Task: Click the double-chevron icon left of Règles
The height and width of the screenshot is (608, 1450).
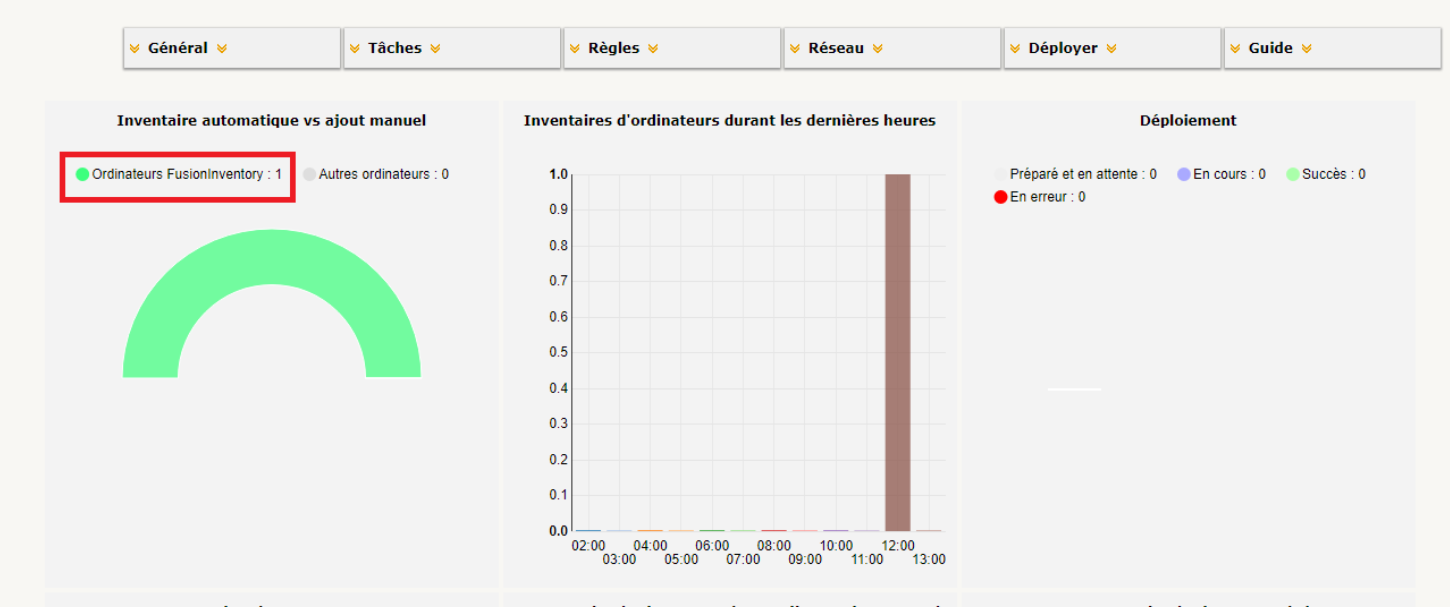Action: click(574, 48)
